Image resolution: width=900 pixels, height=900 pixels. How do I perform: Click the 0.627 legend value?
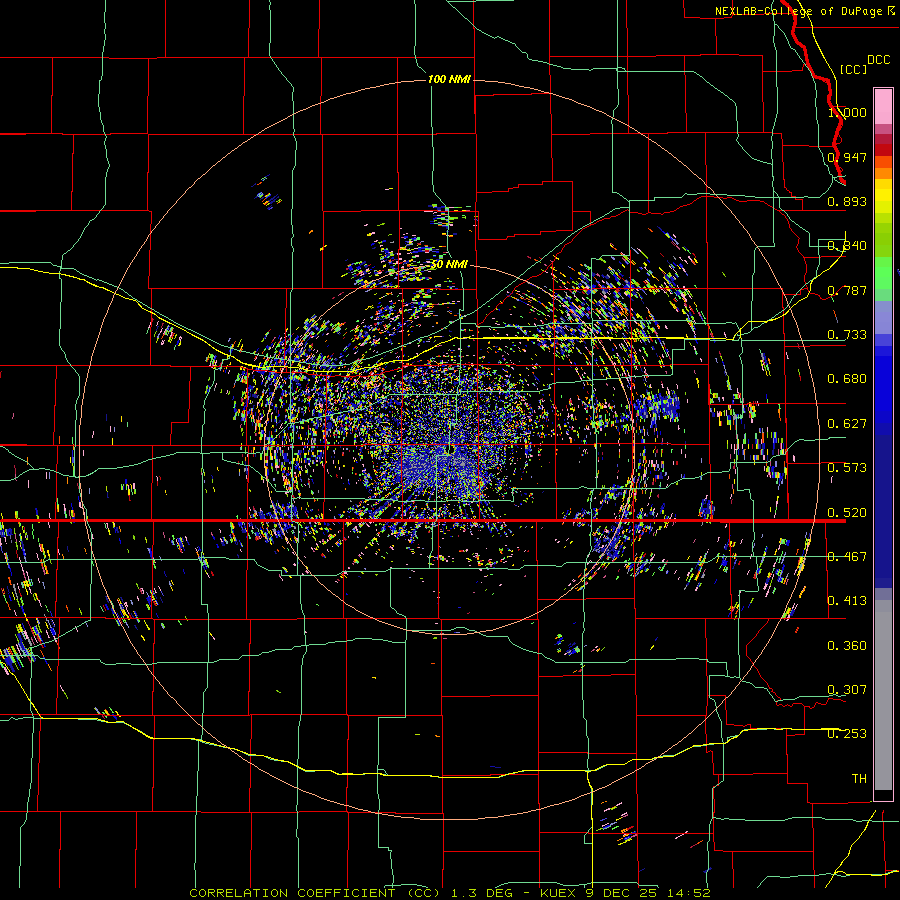(x=847, y=424)
